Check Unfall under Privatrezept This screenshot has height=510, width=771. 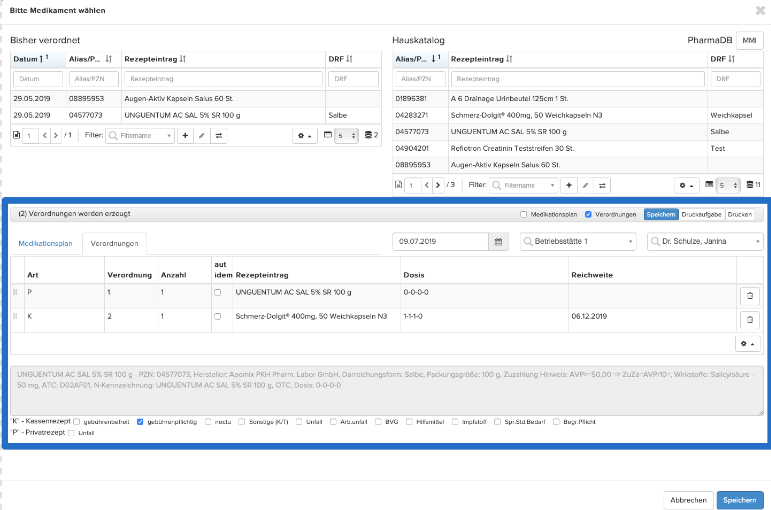(71, 433)
